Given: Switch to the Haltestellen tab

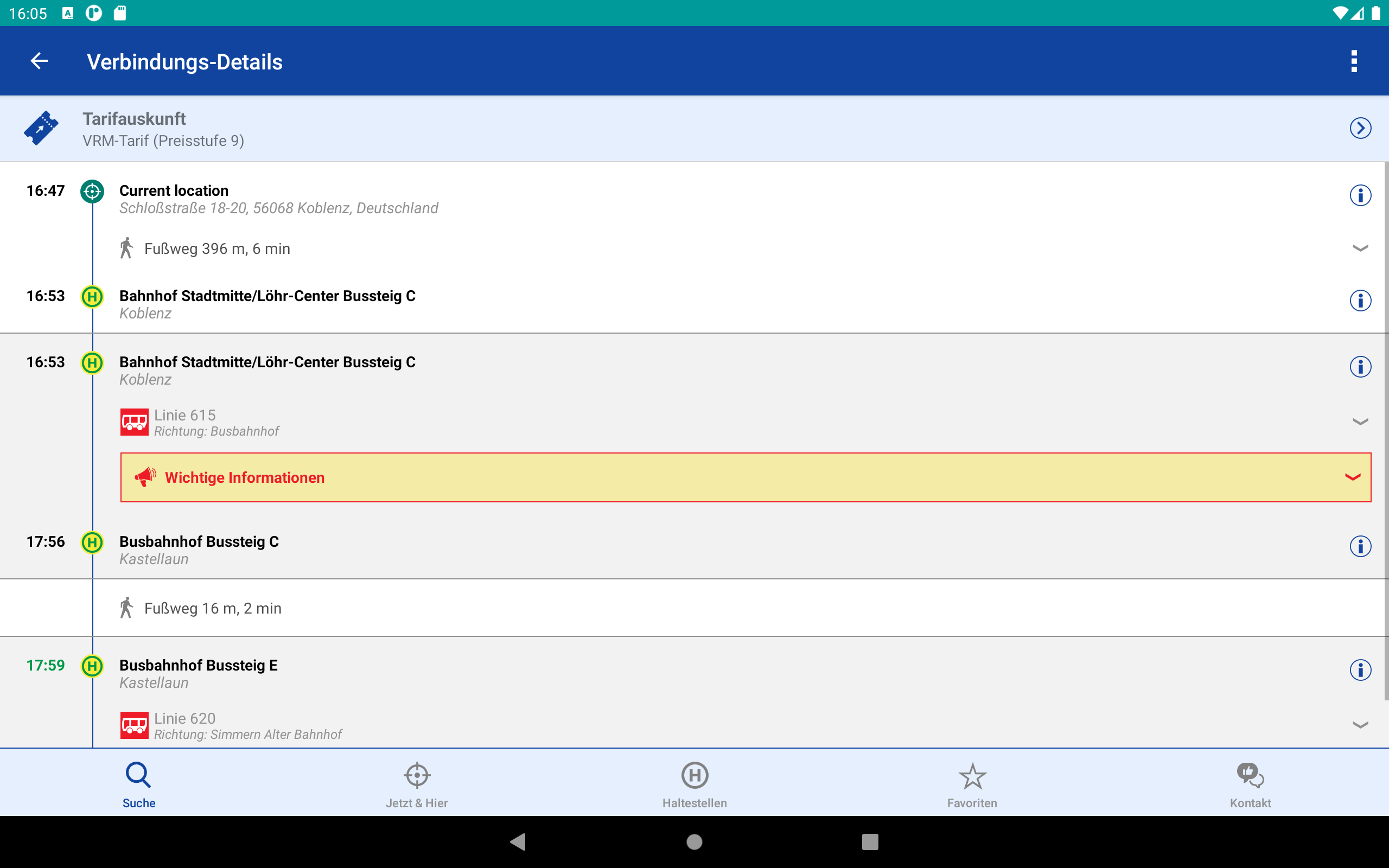Looking at the screenshot, I should (x=694, y=784).
